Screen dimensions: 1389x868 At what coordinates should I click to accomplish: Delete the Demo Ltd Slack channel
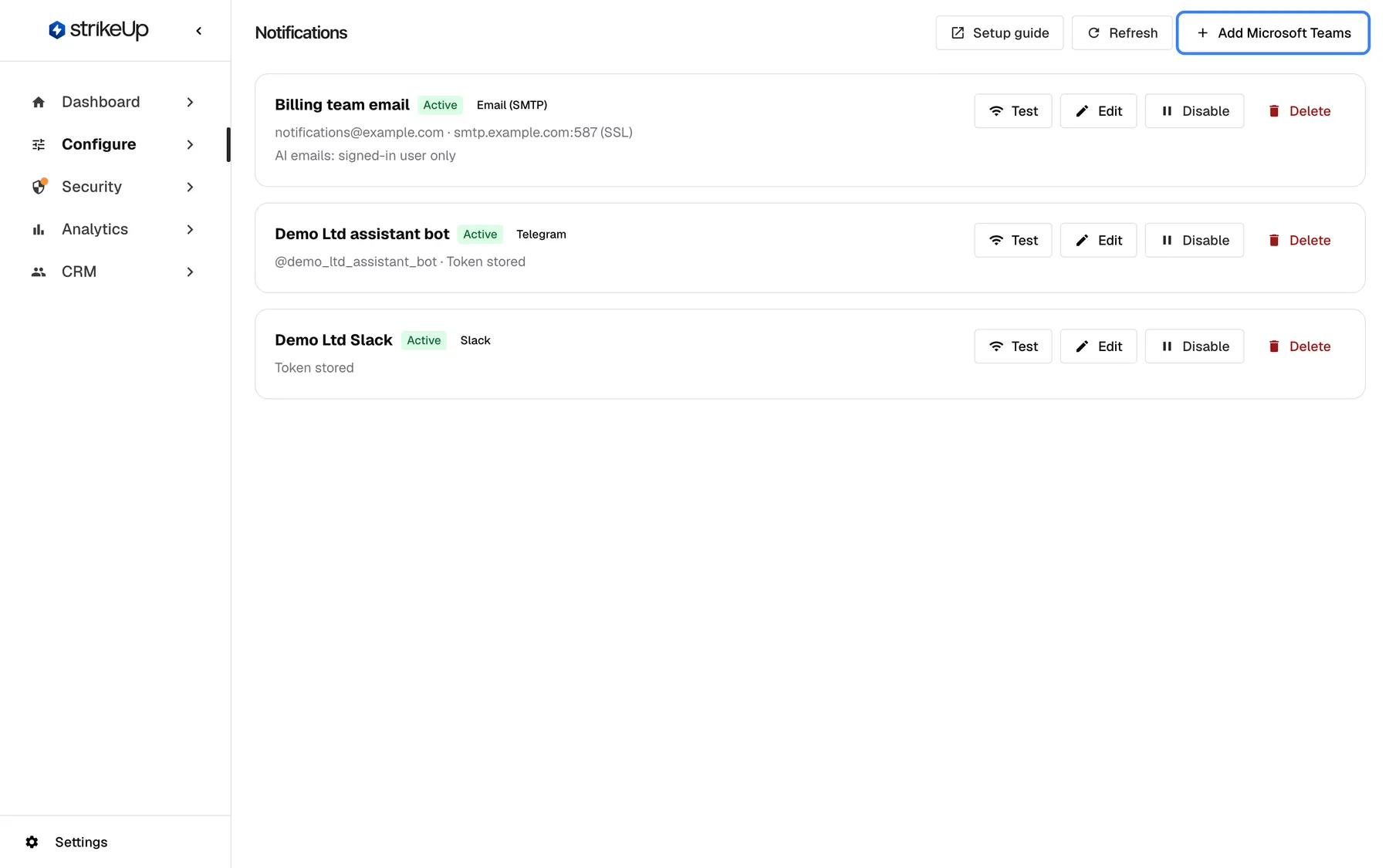(x=1299, y=346)
